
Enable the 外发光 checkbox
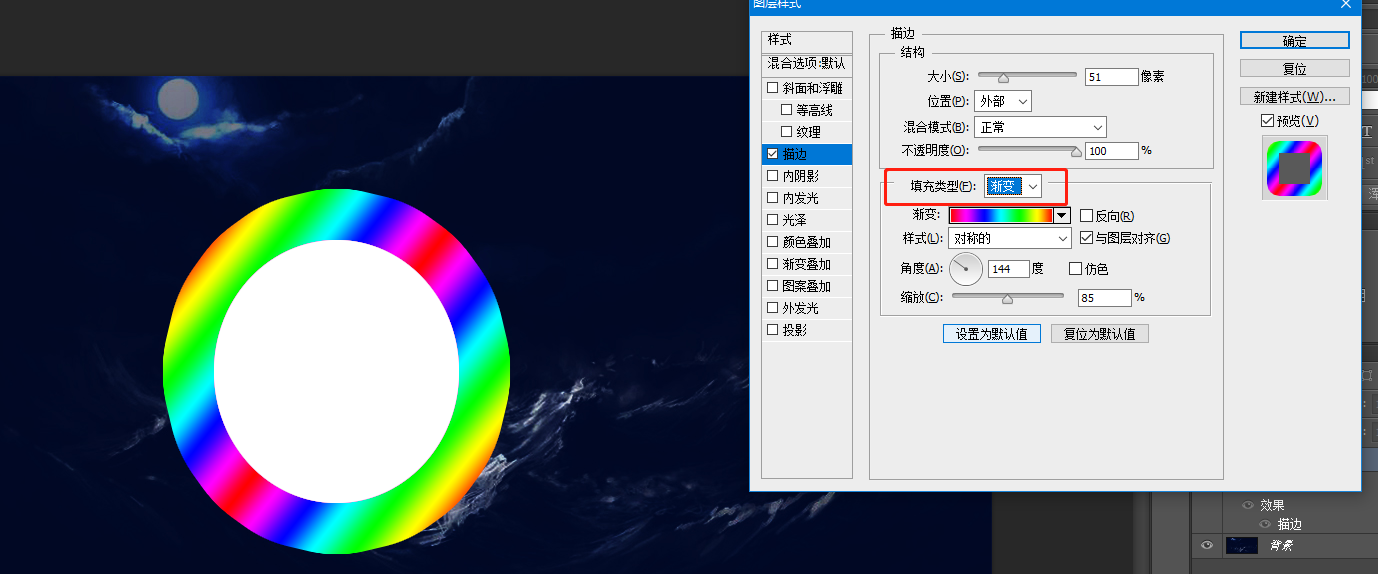coord(772,308)
